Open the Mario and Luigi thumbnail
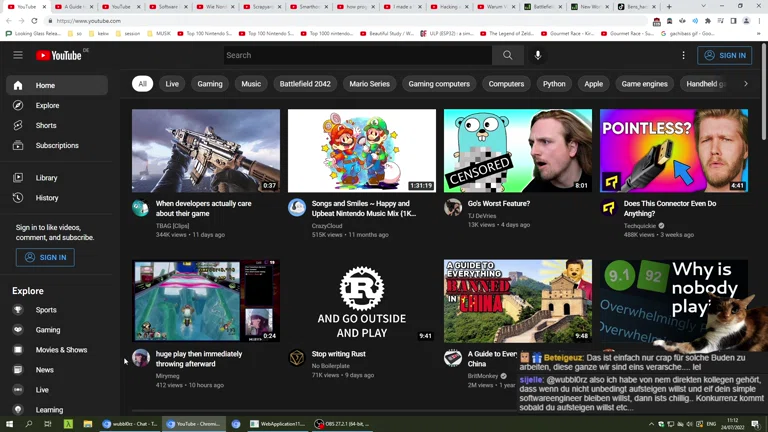The height and width of the screenshot is (432, 768). 361,151
